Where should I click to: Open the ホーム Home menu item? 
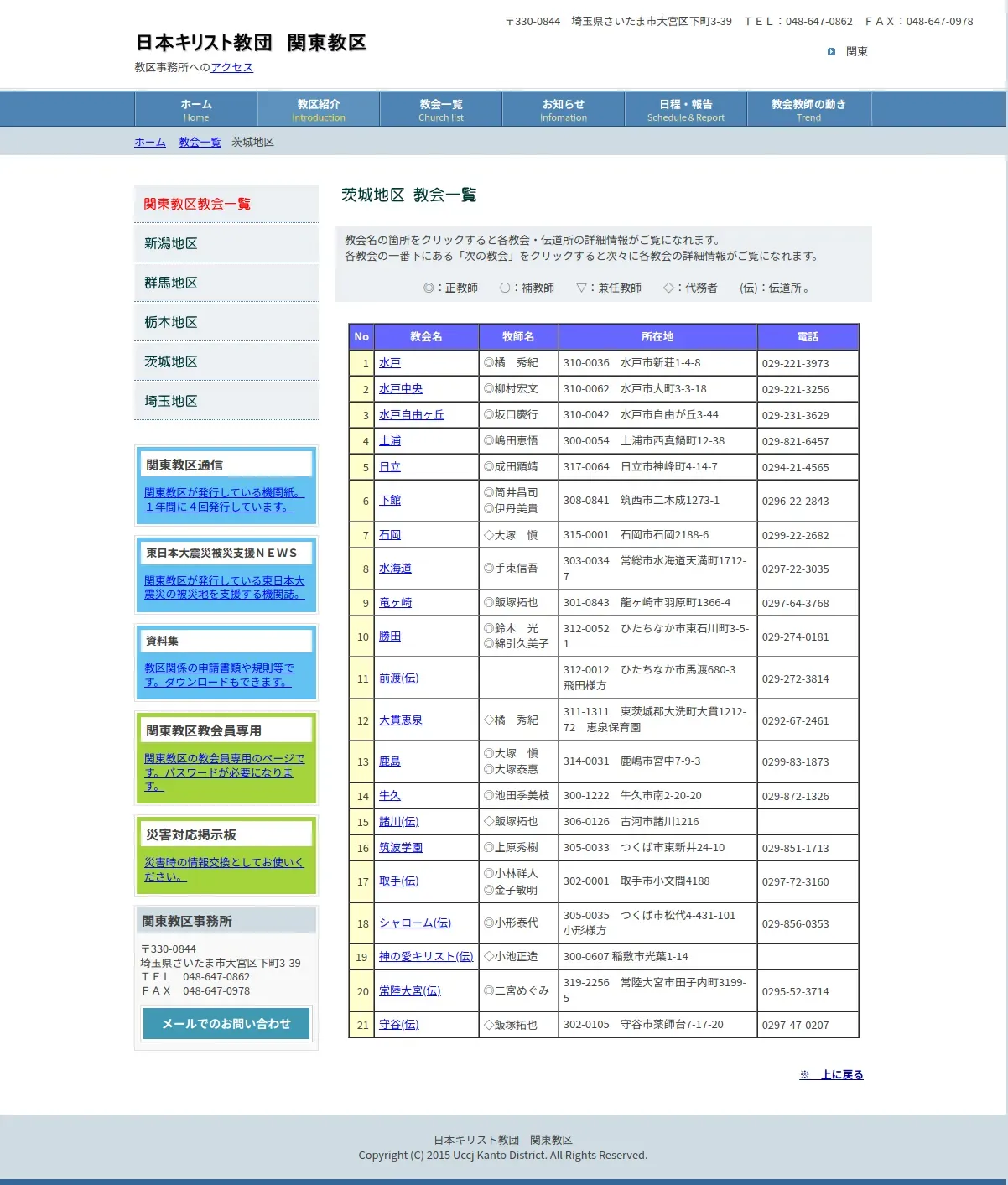(196, 110)
